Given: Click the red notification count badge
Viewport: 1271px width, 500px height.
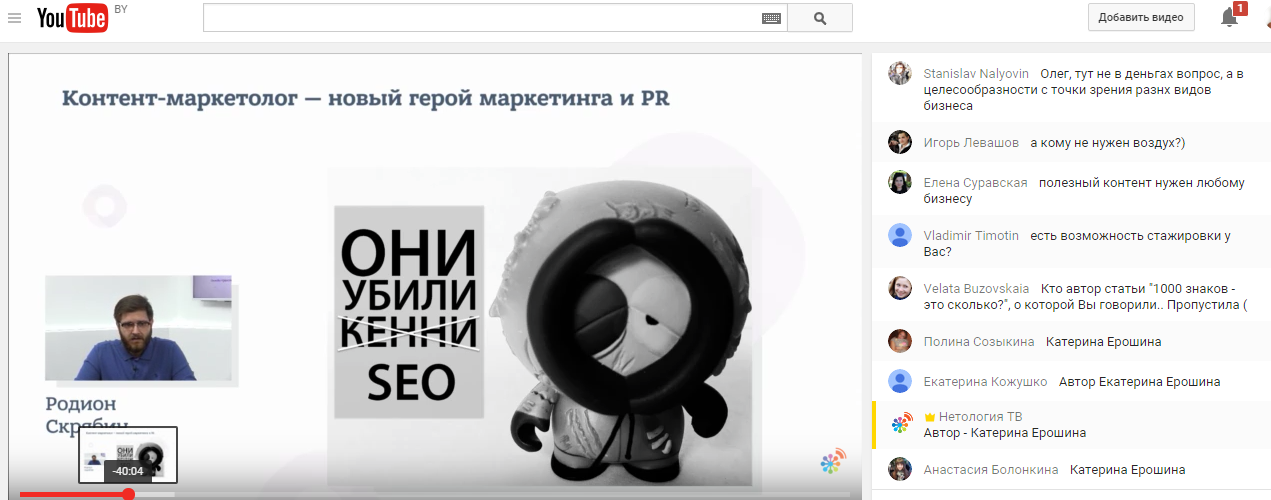Looking at the screenshot, I should pyautogui.click(x=1240, y=8).
